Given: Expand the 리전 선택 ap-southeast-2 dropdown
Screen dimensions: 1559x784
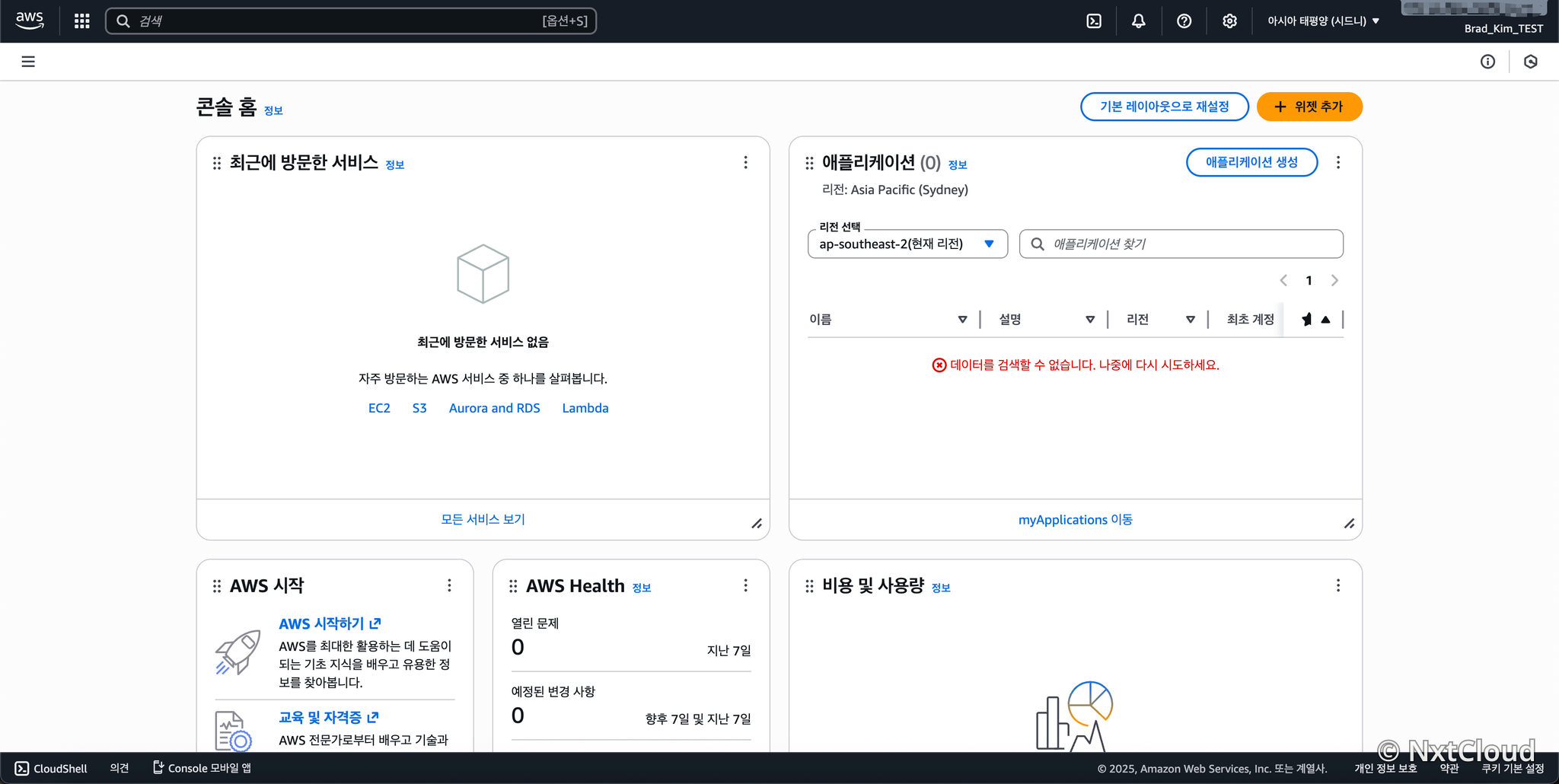Looking at the screenshot, I should pos(907,244).
